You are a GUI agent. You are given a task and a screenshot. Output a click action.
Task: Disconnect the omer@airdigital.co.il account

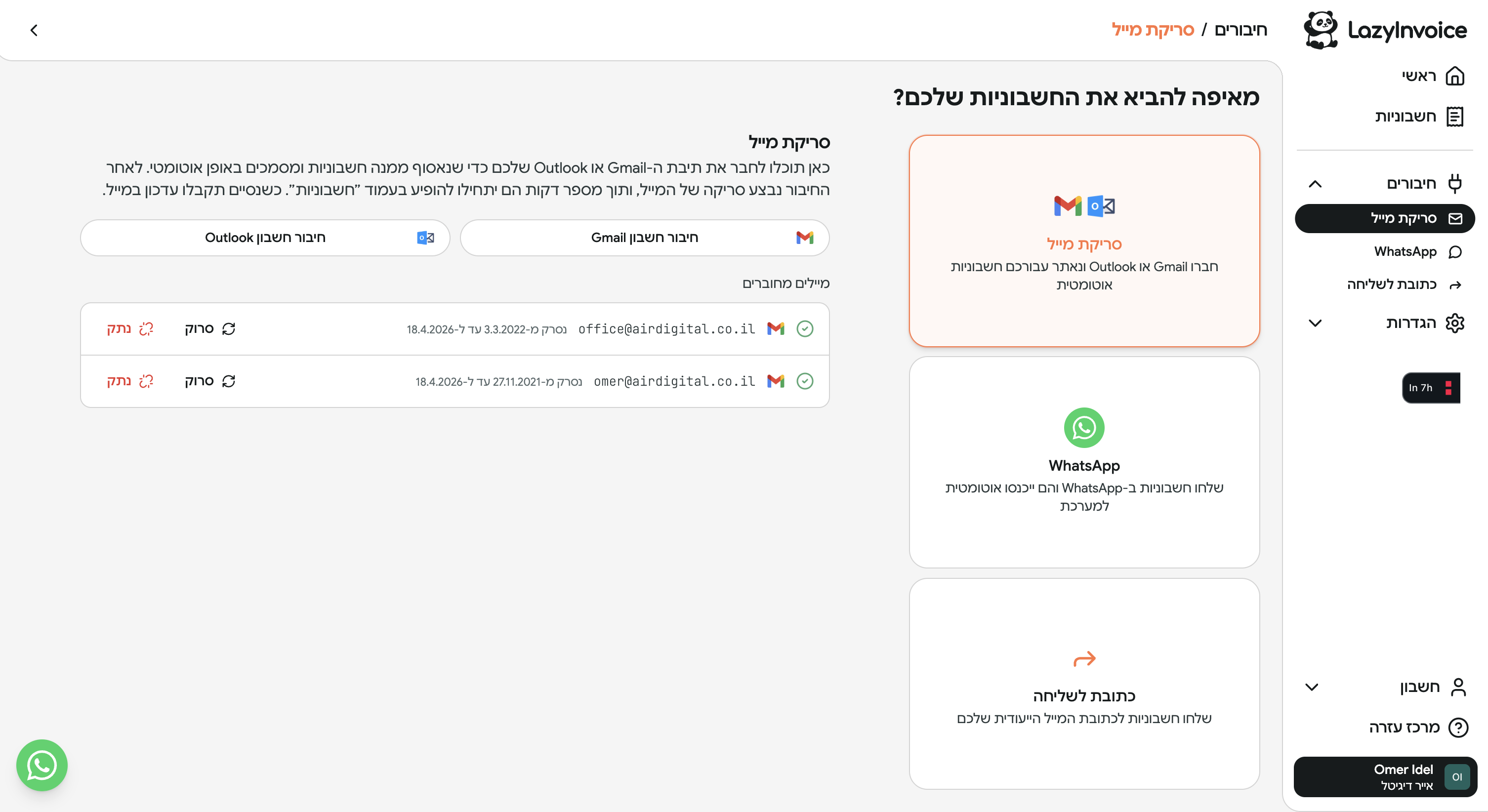[129, 381]
